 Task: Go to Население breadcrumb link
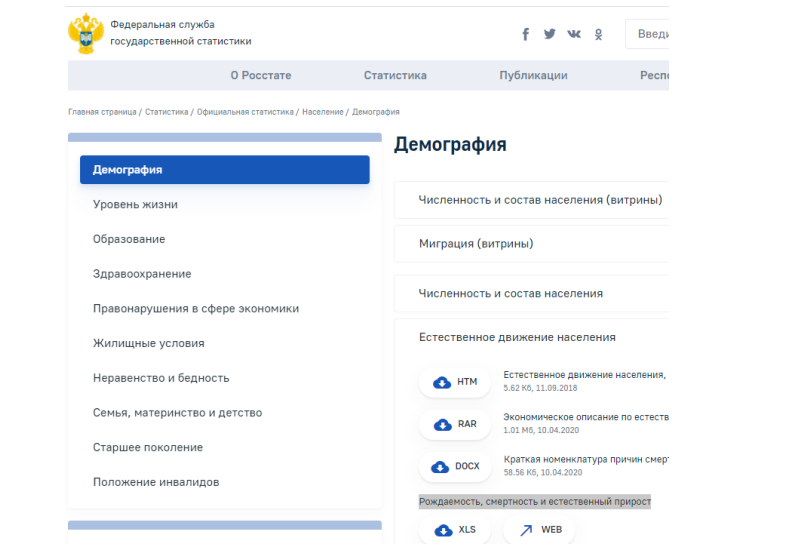323,112
